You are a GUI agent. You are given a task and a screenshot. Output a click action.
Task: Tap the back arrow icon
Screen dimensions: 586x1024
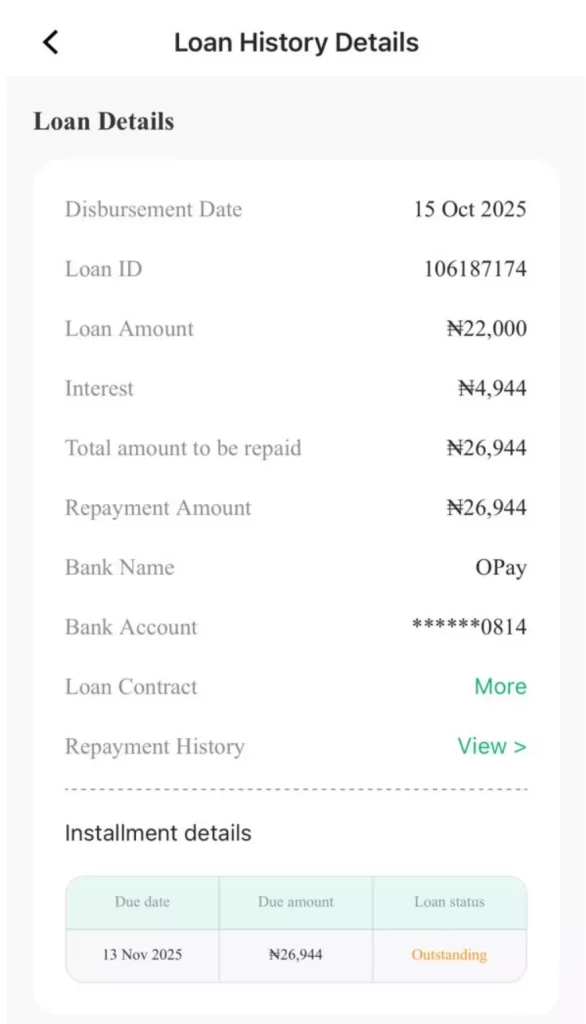(x=50, y=42)
